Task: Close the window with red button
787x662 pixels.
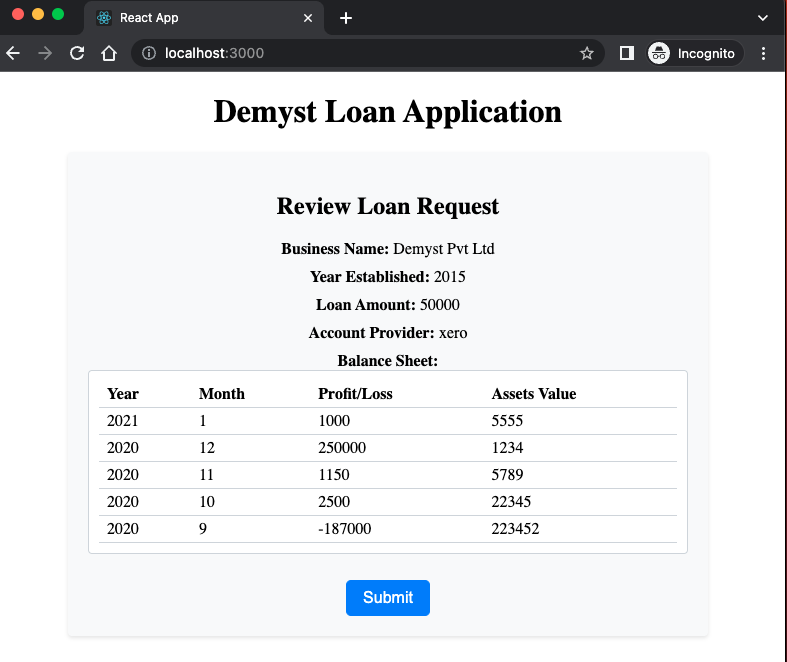Action: click(18, 14)
